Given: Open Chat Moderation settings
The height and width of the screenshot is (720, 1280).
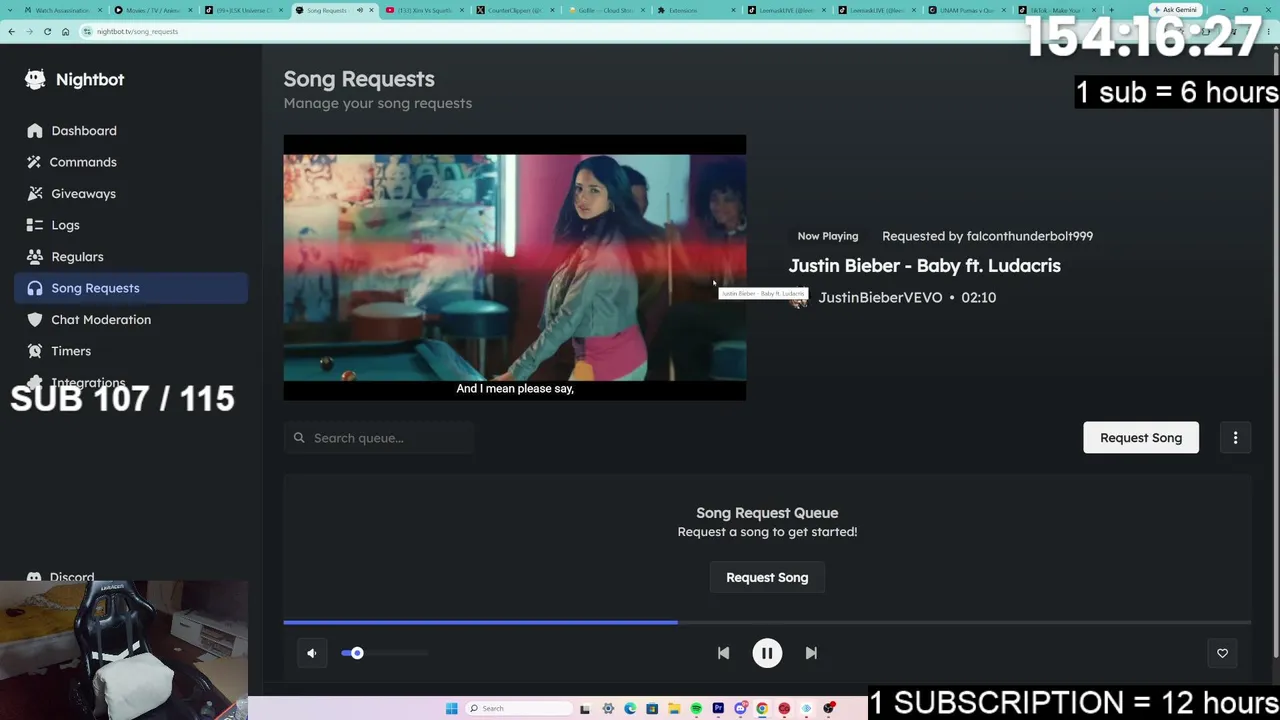Looking at the screenshot, I should [x=131, y=320].
